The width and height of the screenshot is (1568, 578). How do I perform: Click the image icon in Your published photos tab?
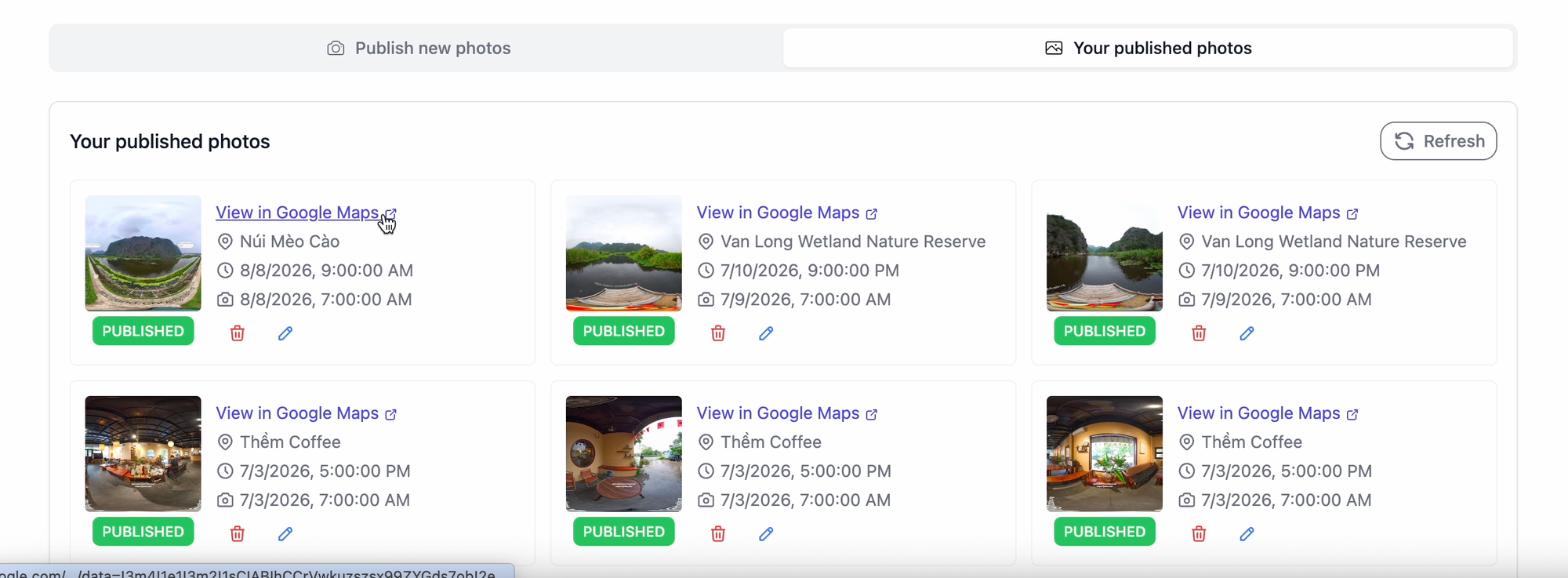click(1054, 48)
